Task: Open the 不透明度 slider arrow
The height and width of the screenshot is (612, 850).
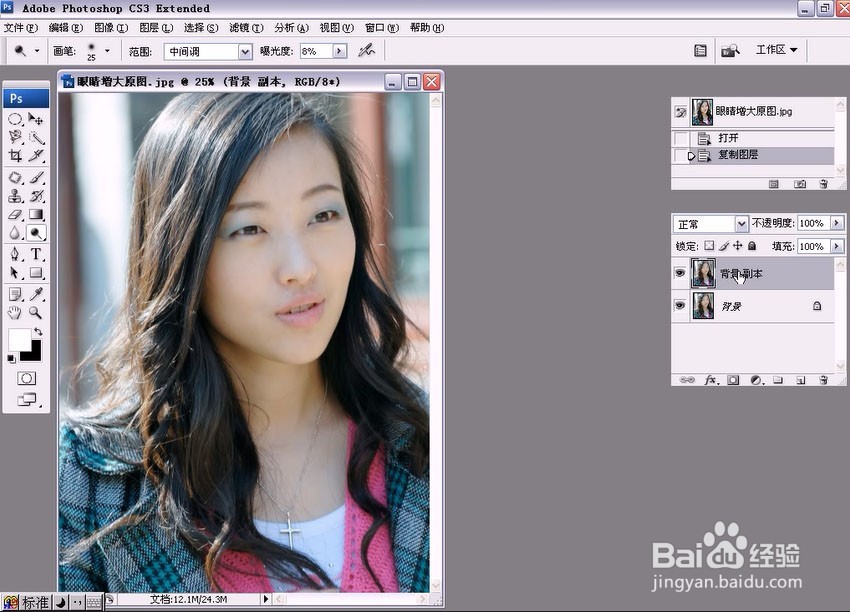Action: coord(837,223)
